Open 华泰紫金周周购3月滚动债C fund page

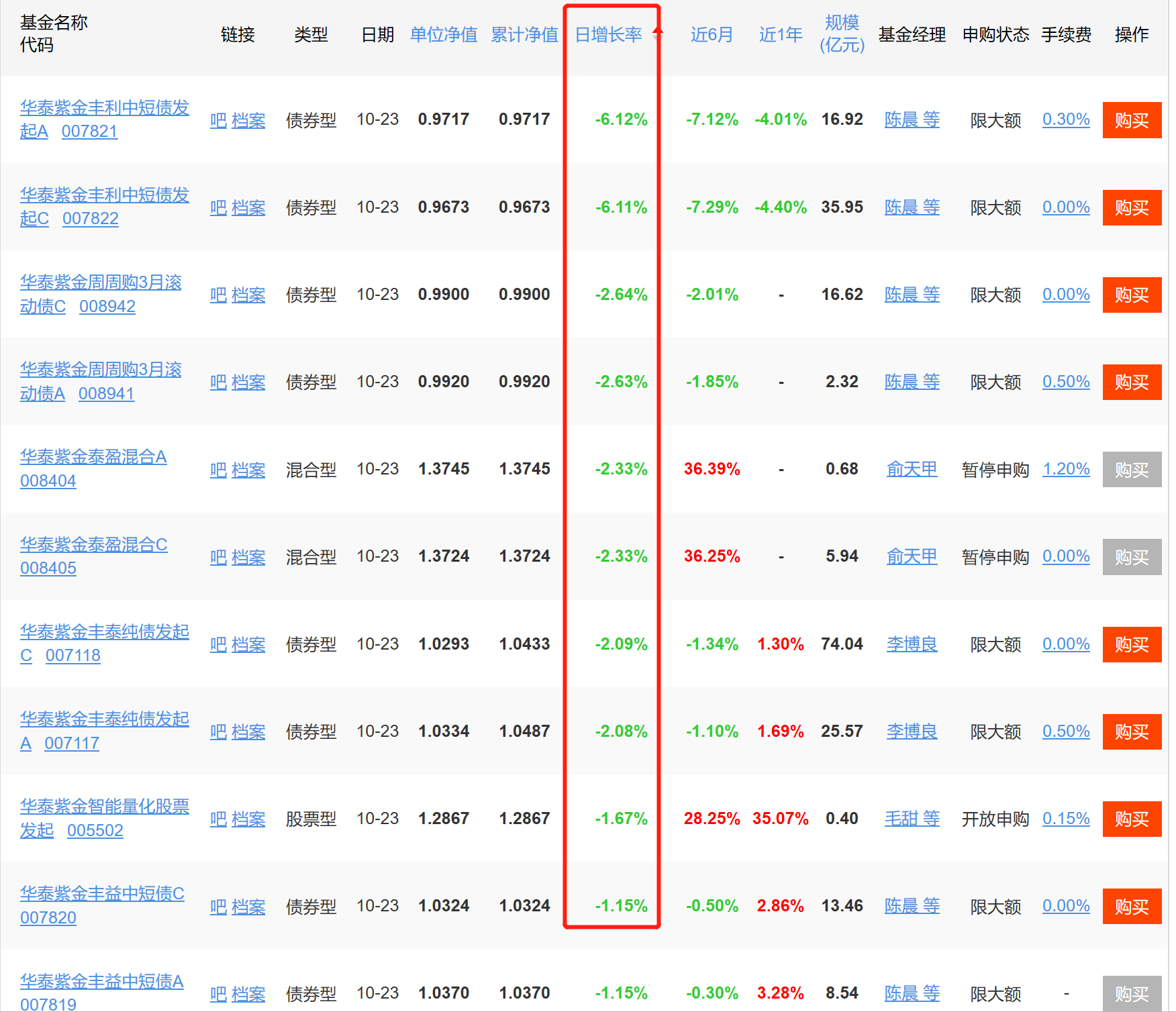coord(101,294)
